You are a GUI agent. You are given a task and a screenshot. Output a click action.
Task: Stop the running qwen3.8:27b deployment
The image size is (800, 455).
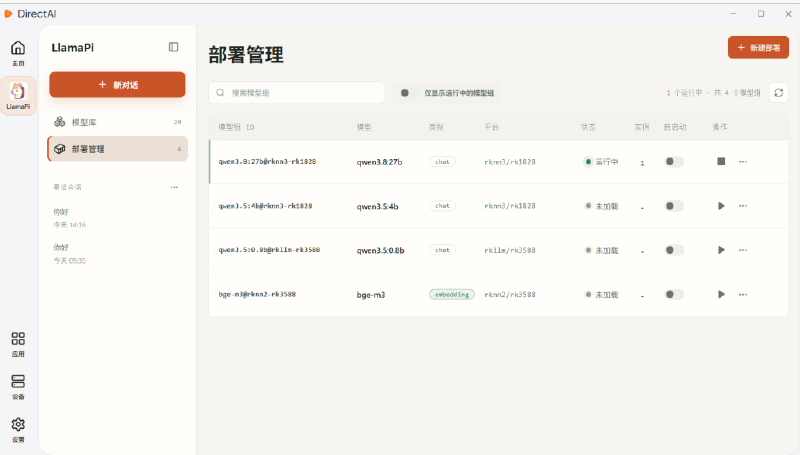(x=721, y=161)
